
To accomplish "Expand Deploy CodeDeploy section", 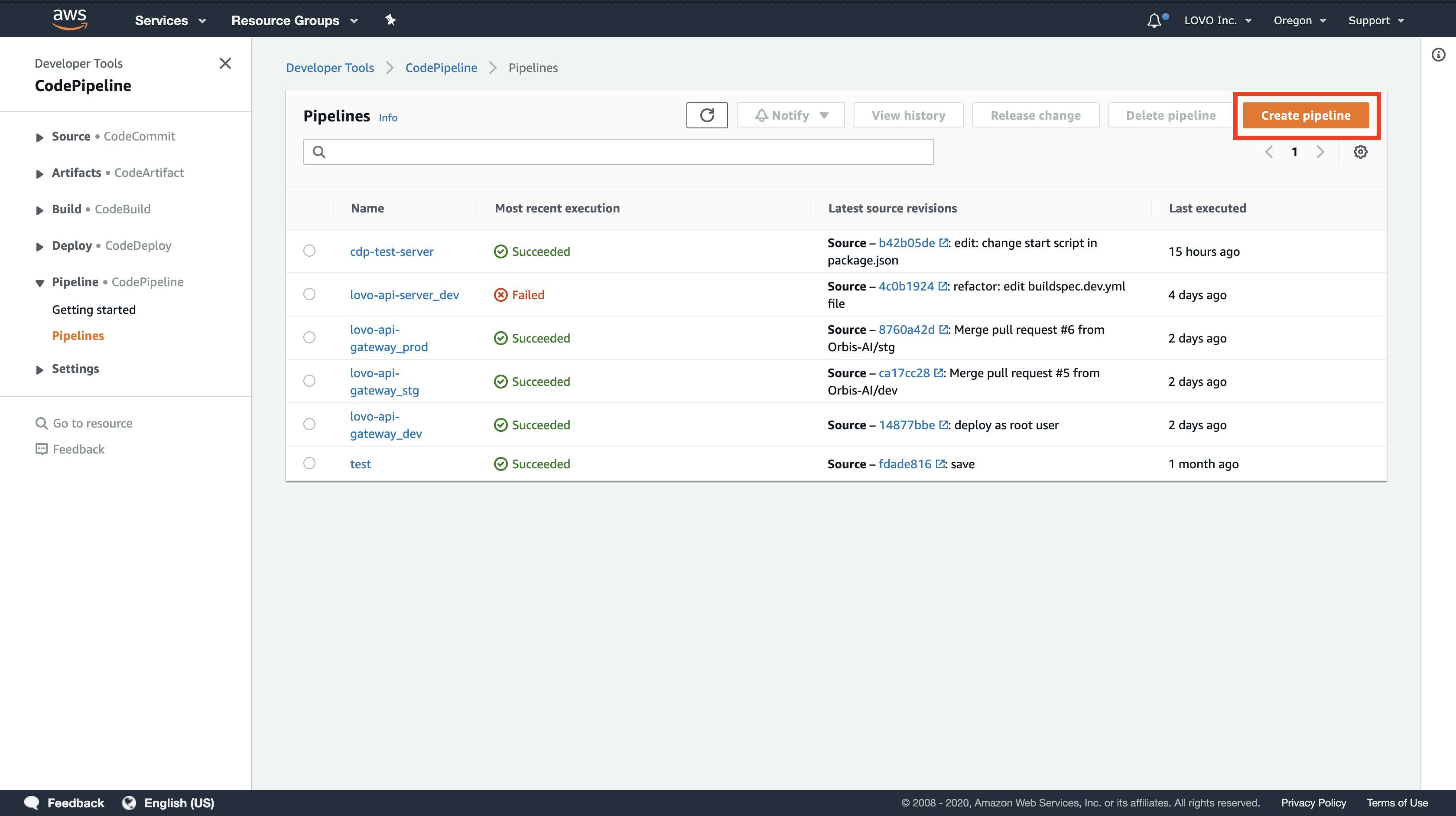I will click(39, 247).
